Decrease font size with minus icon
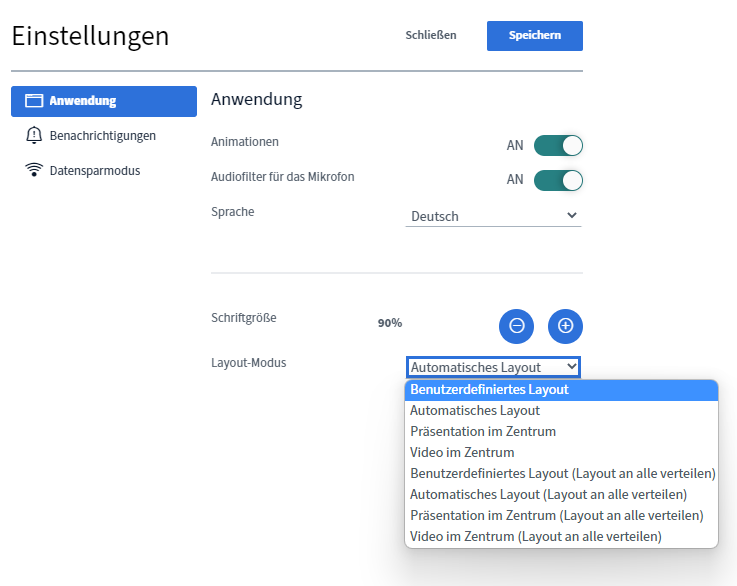737x586 pixels. pos(516,325)
